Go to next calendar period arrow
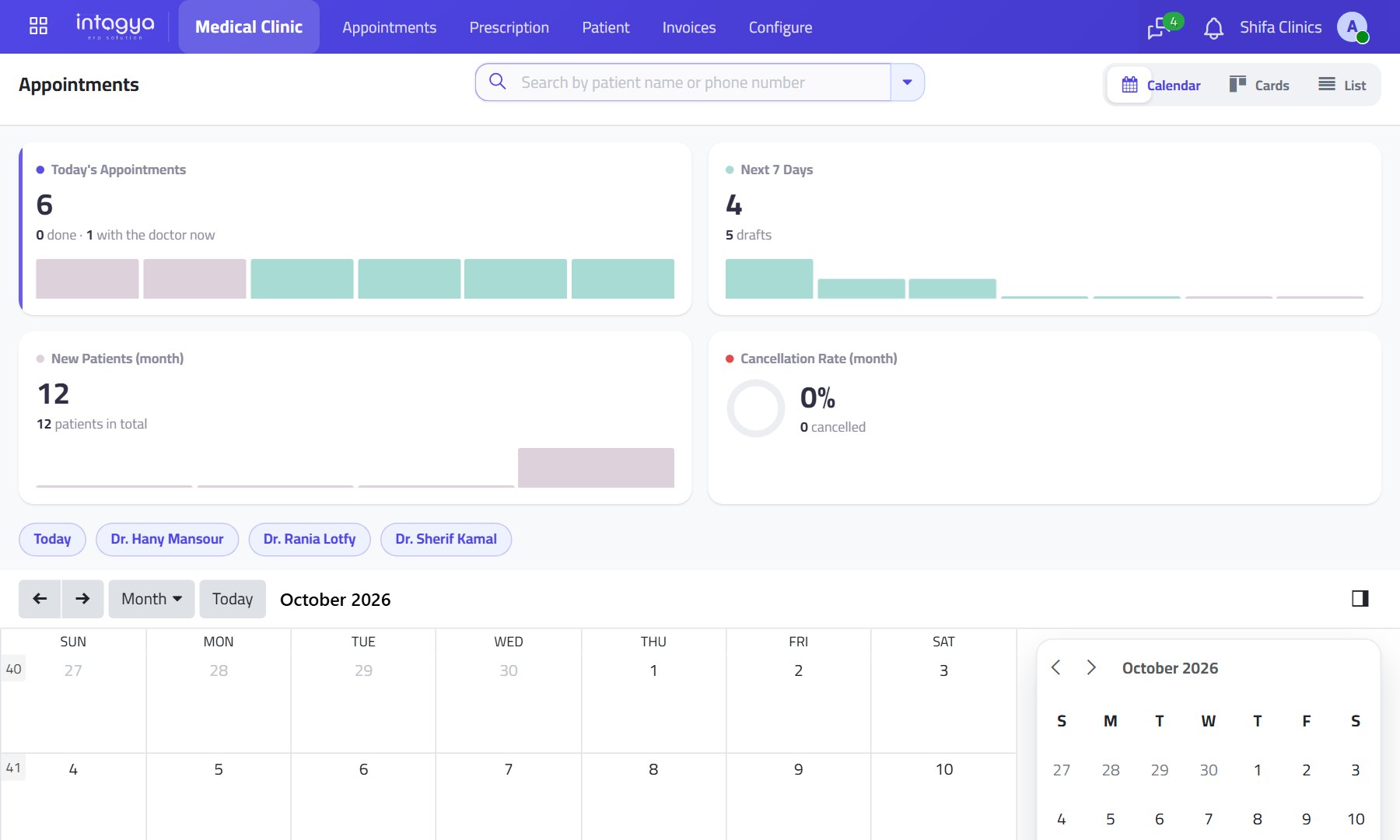This screenshot has width=1400, height=840. click(x=82, y=599)
